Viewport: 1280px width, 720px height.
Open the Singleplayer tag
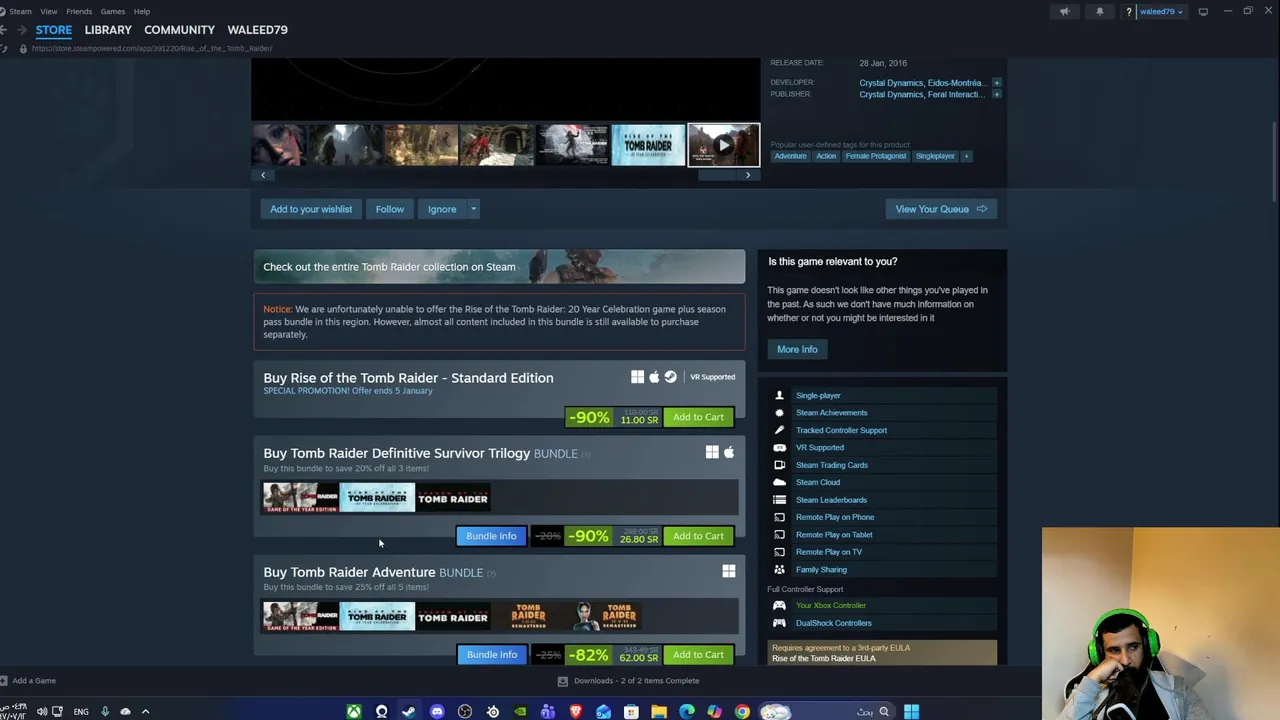[x=935, y=156]
